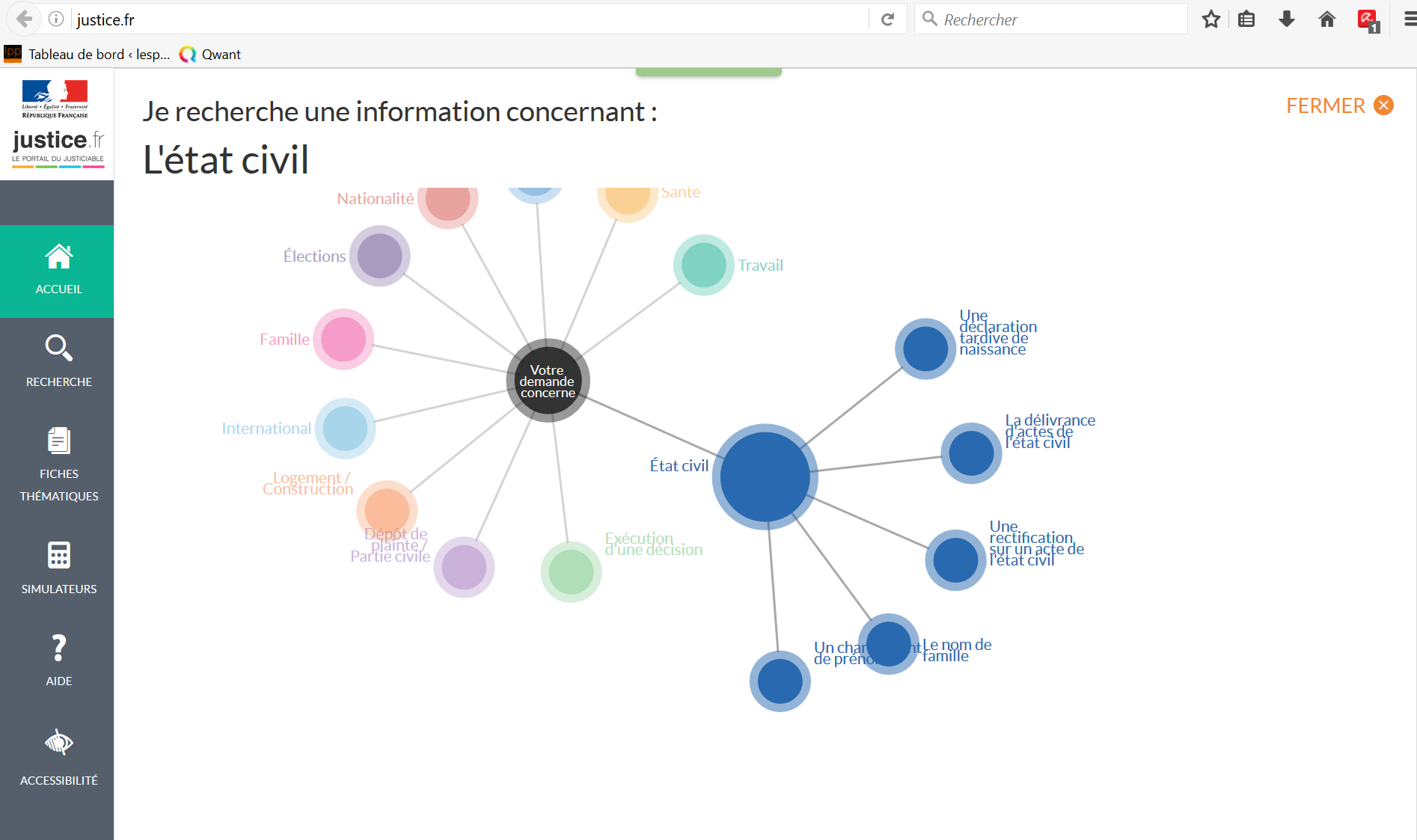Screen dimensions: 1417x840
Task: Click the Accueil home icon in sidebar
Action: click(x=58, y=258)
